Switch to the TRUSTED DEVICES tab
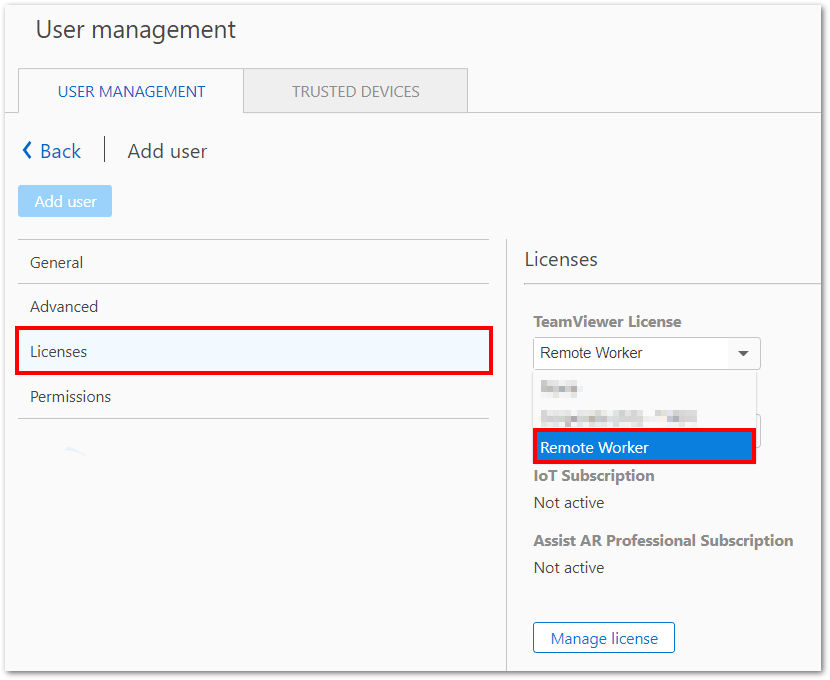Screen dimensions: 830x680 click(356, 91)
